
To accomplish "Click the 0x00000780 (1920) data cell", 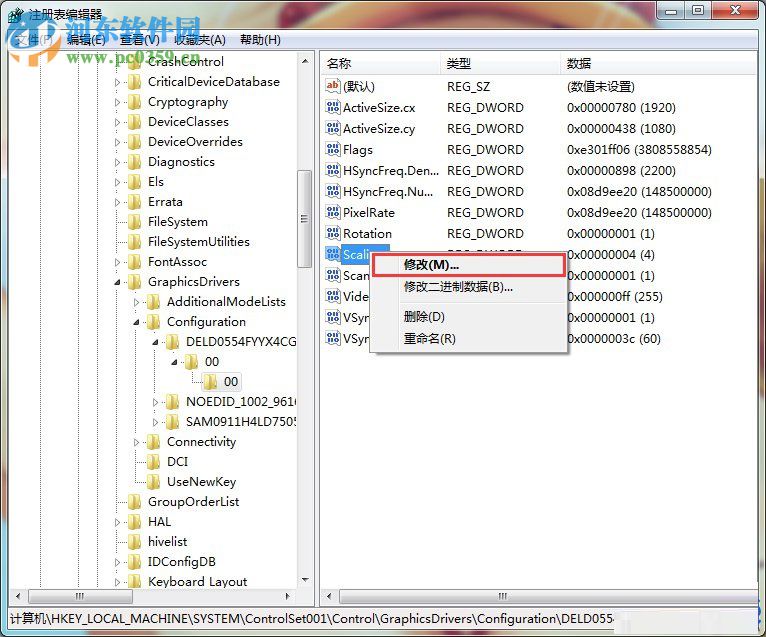I will tap(621, 107).
